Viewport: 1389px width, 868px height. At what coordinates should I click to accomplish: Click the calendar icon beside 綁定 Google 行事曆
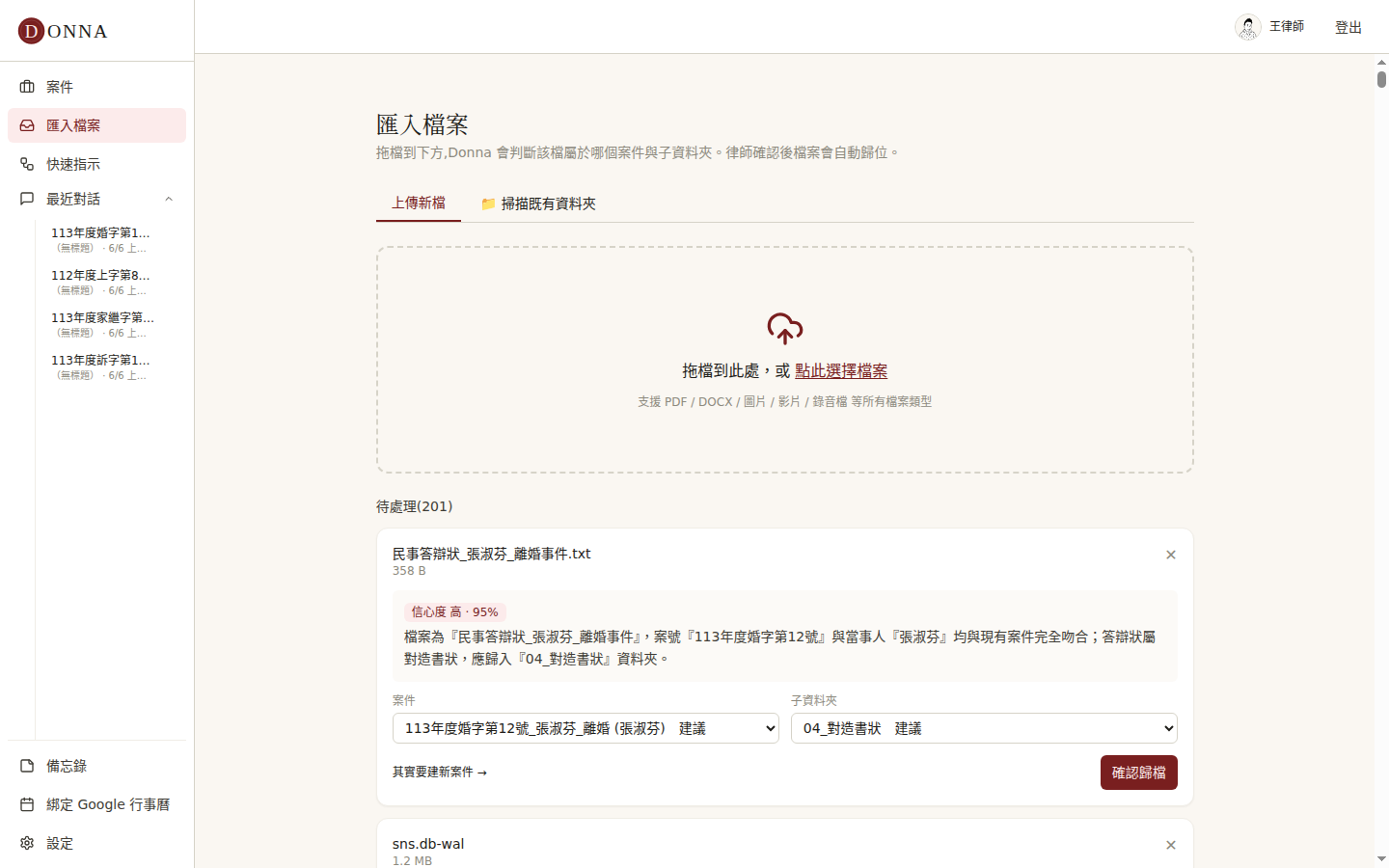pyautogui.click(x=27, y=804)
